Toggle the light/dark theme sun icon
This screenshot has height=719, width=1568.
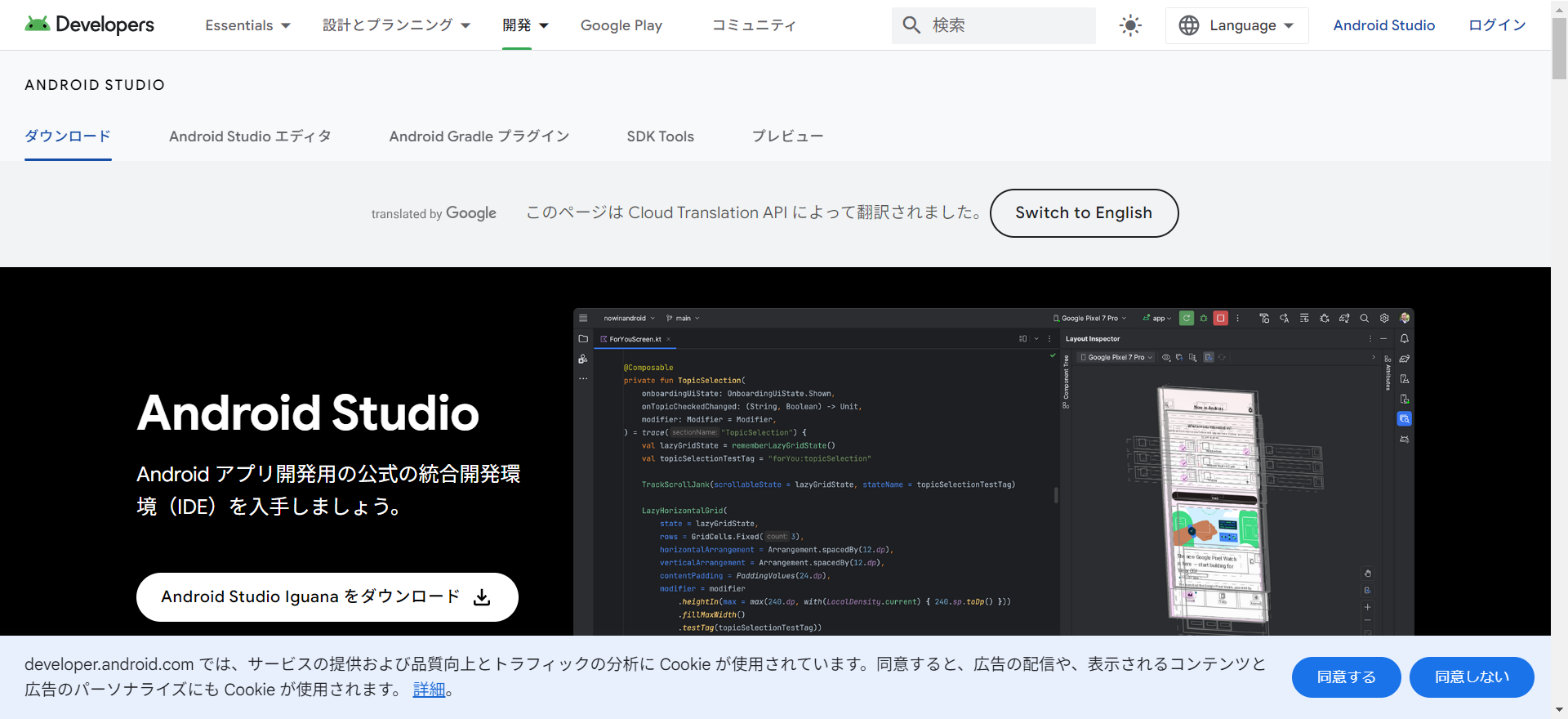tap(1130, 25)
